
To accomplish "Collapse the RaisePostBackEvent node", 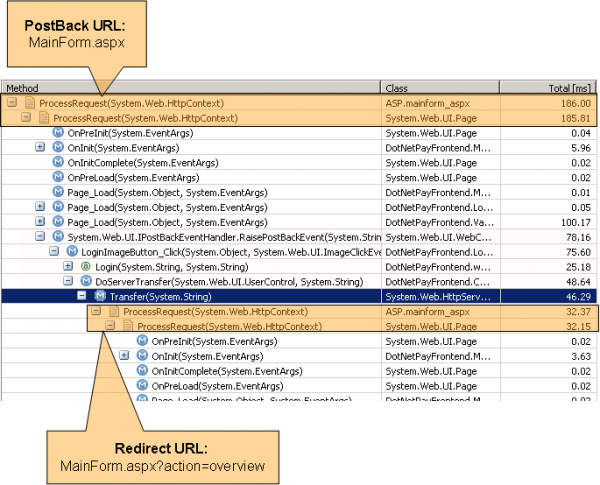I will coord(40,236).
